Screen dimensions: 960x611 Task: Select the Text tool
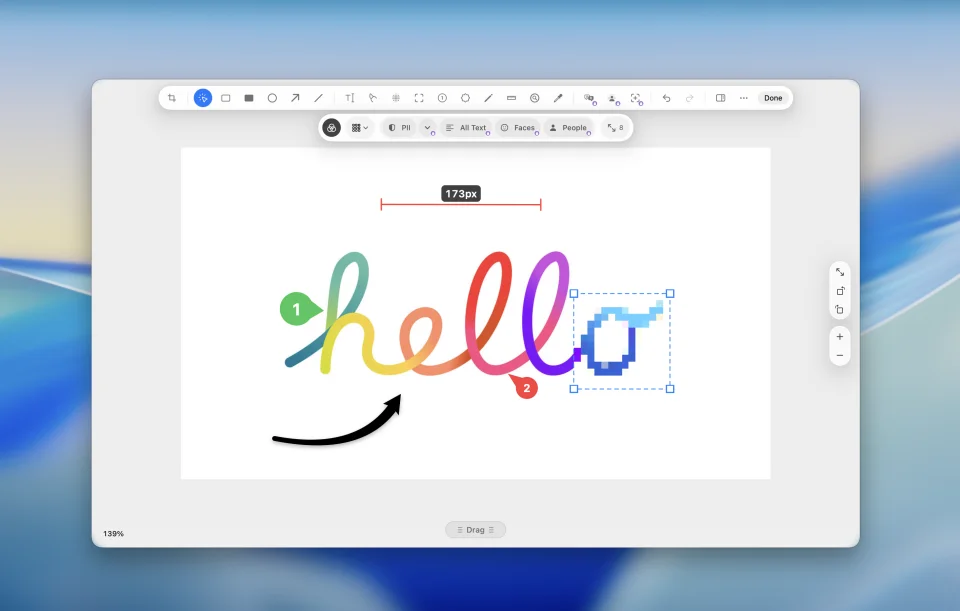coord(350,98)
